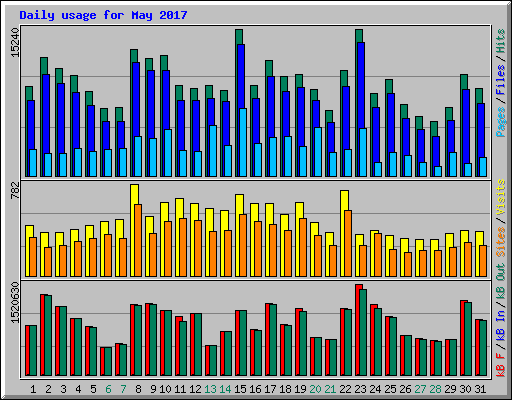
Task: Click day 11 on the x-axis
Action: 180,389
